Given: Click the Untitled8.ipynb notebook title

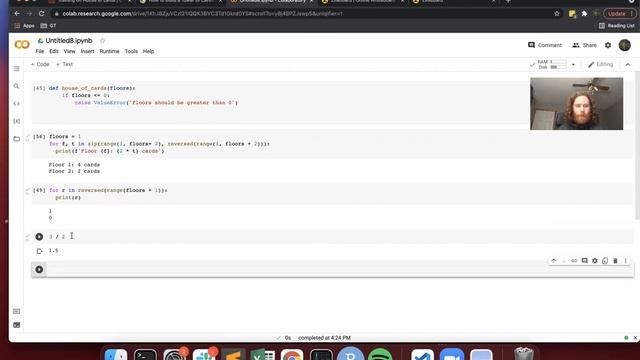Looking at the screenshot, I should click(x=69, y=41).
